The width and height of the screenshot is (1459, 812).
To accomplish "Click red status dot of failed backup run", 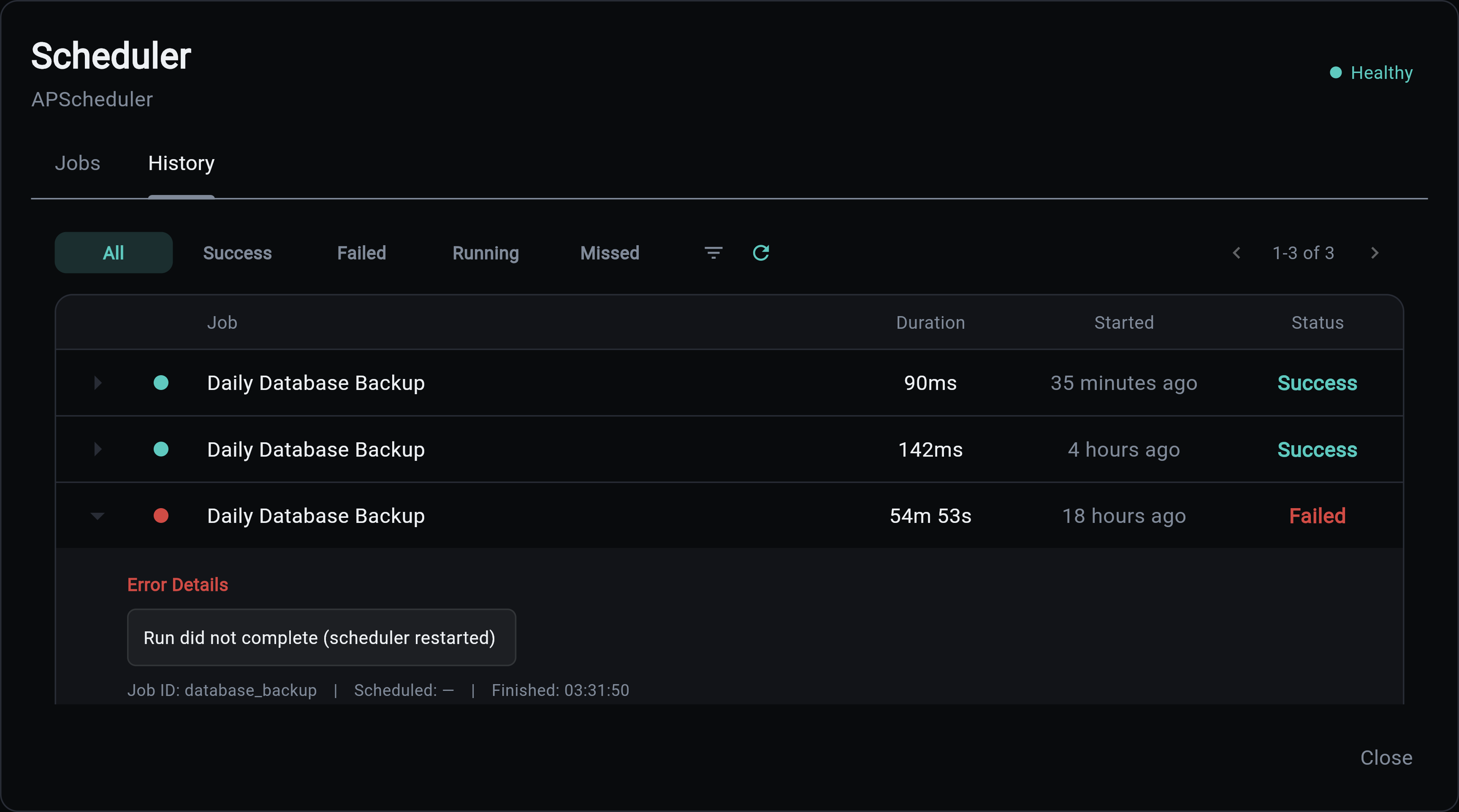I will pos(161,515).
